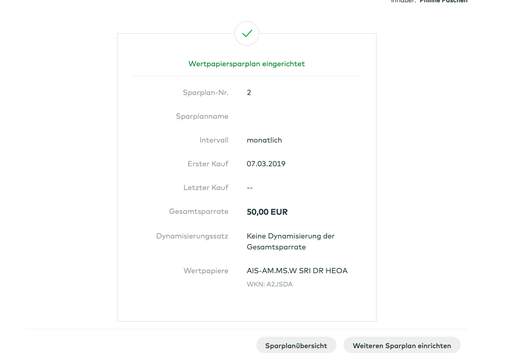
Task: Click the Intervall label
Action: (214, 140)
